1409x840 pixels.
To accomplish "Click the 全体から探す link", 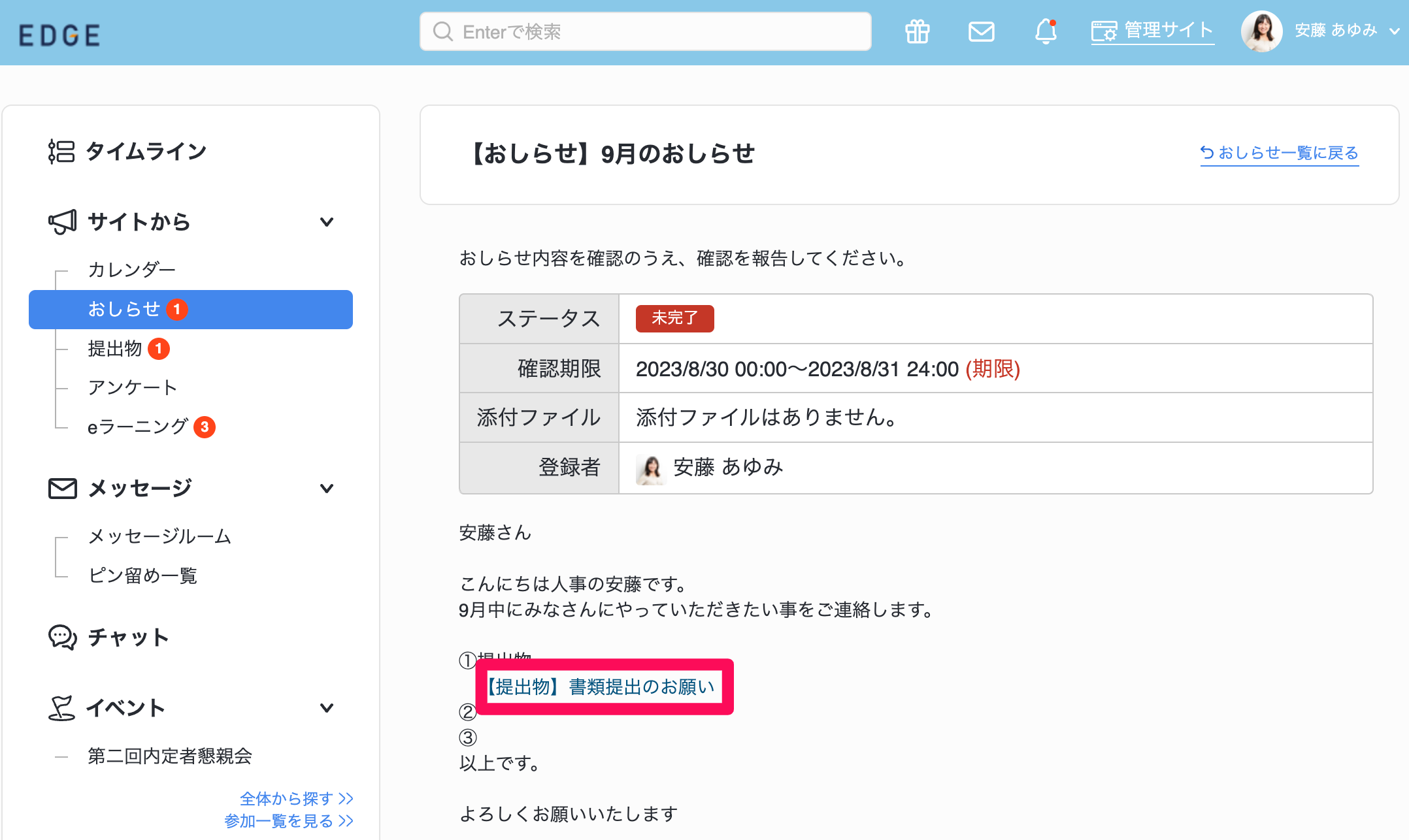I will 297,798.
